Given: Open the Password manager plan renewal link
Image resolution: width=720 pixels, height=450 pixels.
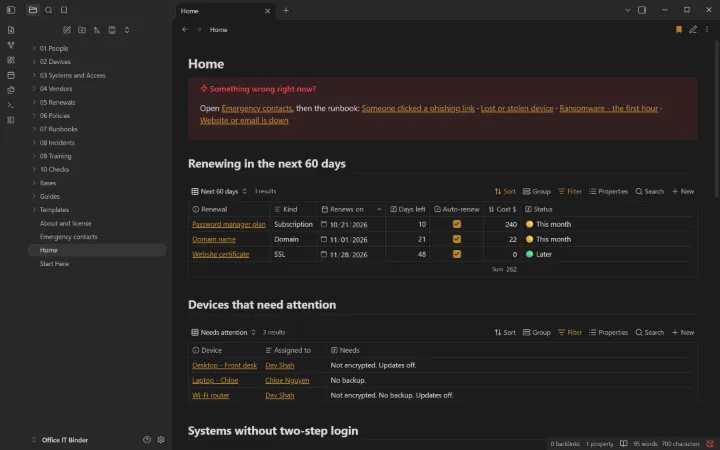Looking at the screenshot, I should coord(229,224).
